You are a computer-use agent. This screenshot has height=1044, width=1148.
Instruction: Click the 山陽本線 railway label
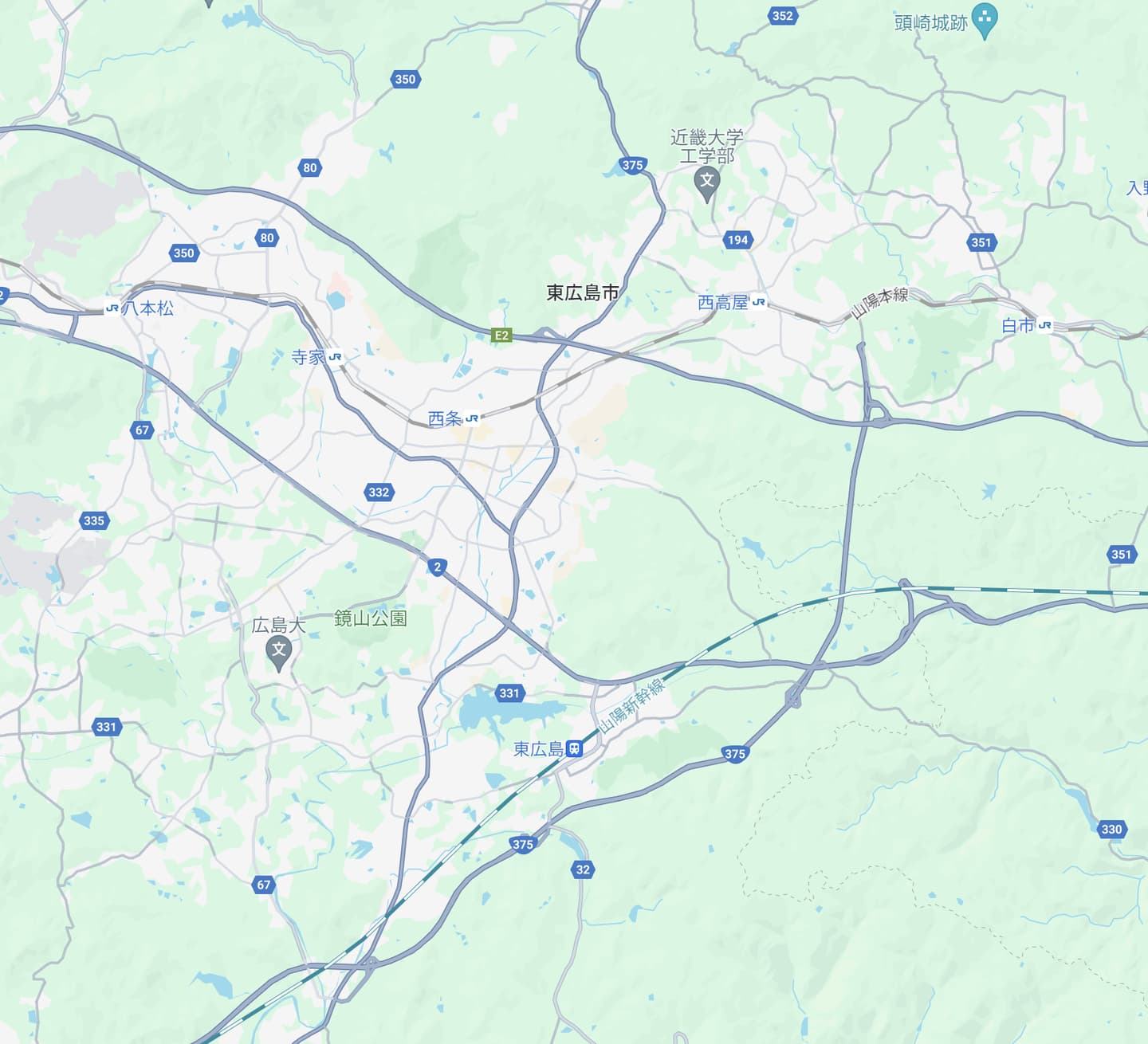coord(879,303)
